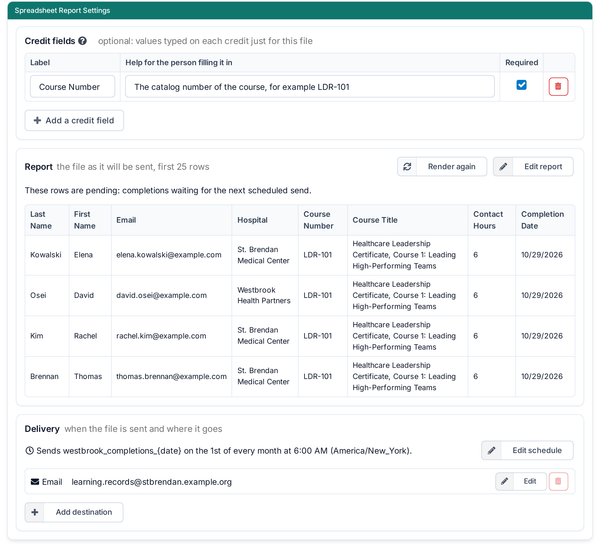Screen dimensions: 600x547
Task: Edit the email destination
Action: coord(521,481)
